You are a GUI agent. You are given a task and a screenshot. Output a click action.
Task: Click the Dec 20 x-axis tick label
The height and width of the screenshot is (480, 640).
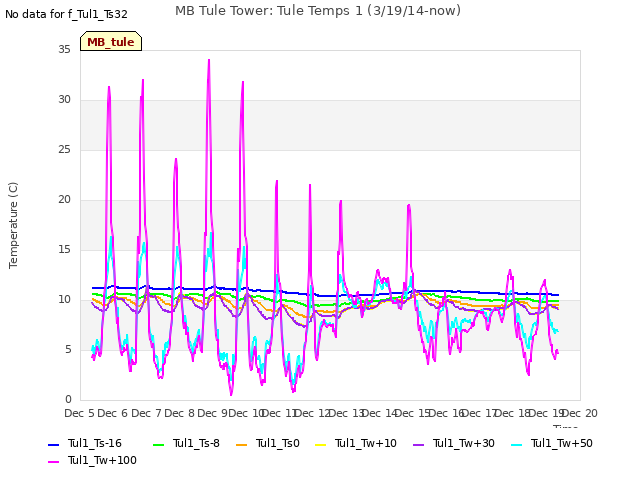coord(580,413)
